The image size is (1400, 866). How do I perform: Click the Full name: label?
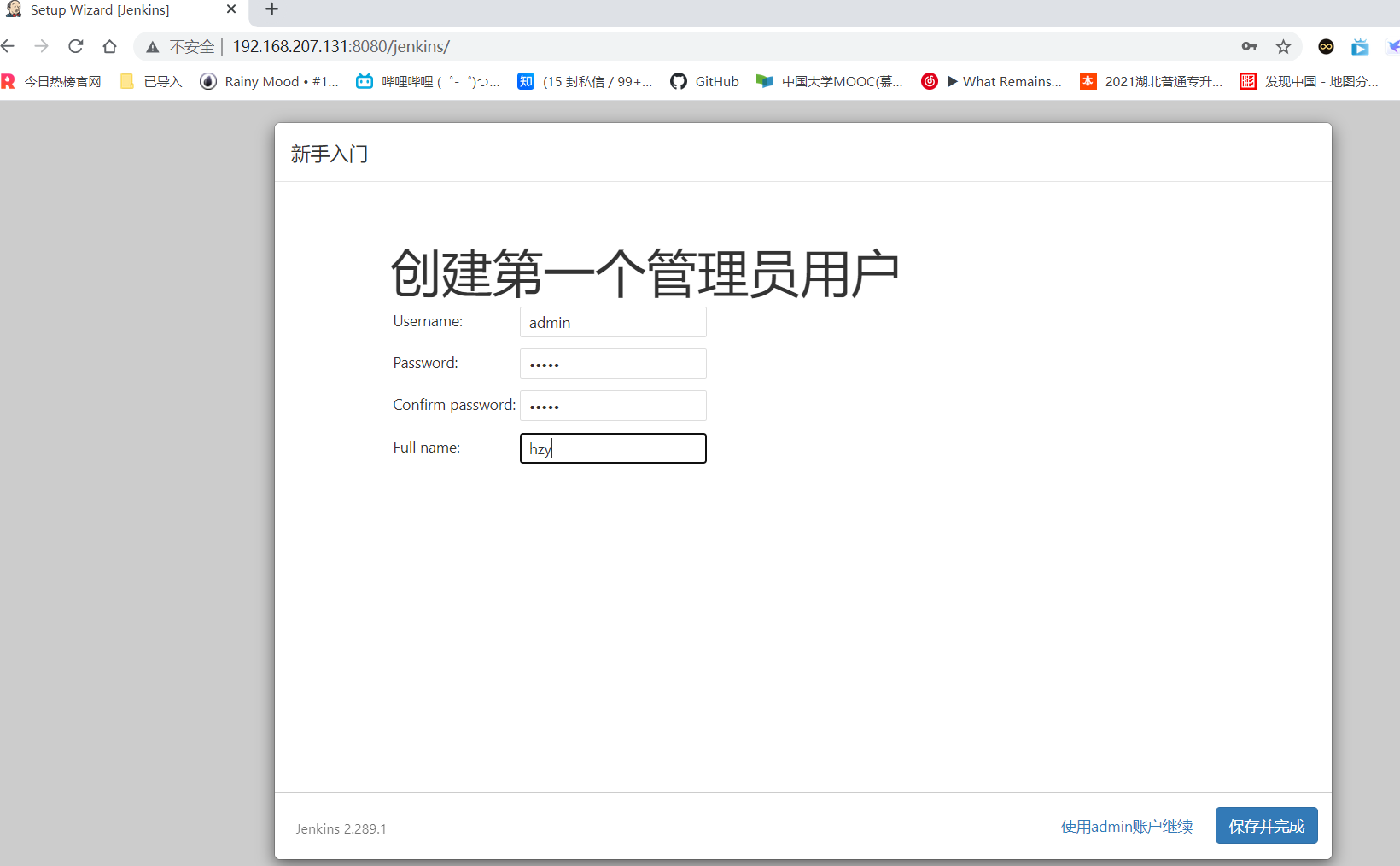[426, 448]
